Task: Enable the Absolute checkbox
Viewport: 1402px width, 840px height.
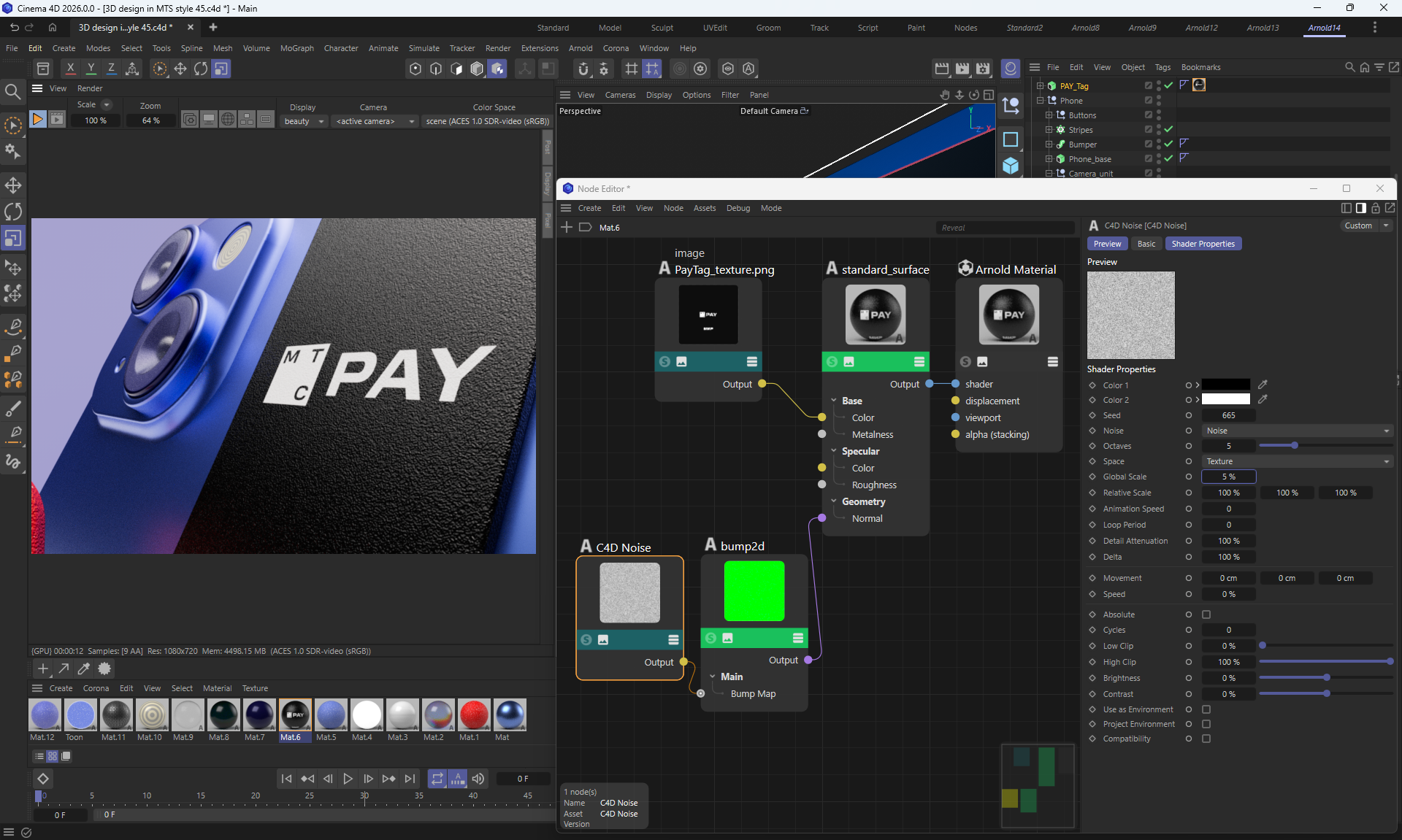Action: (1206, 614)
